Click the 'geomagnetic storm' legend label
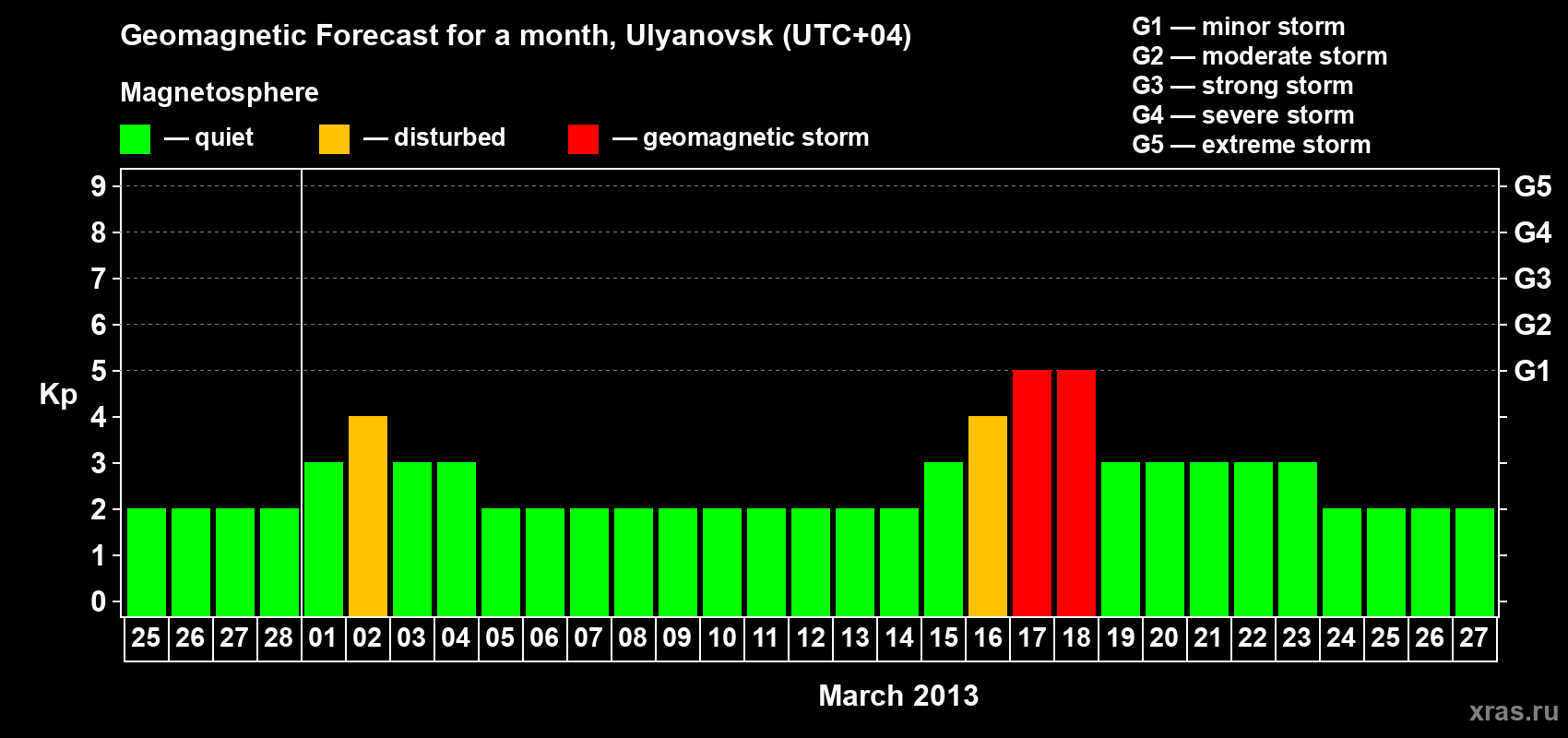1568x738 pixels. tap(756, 138)
